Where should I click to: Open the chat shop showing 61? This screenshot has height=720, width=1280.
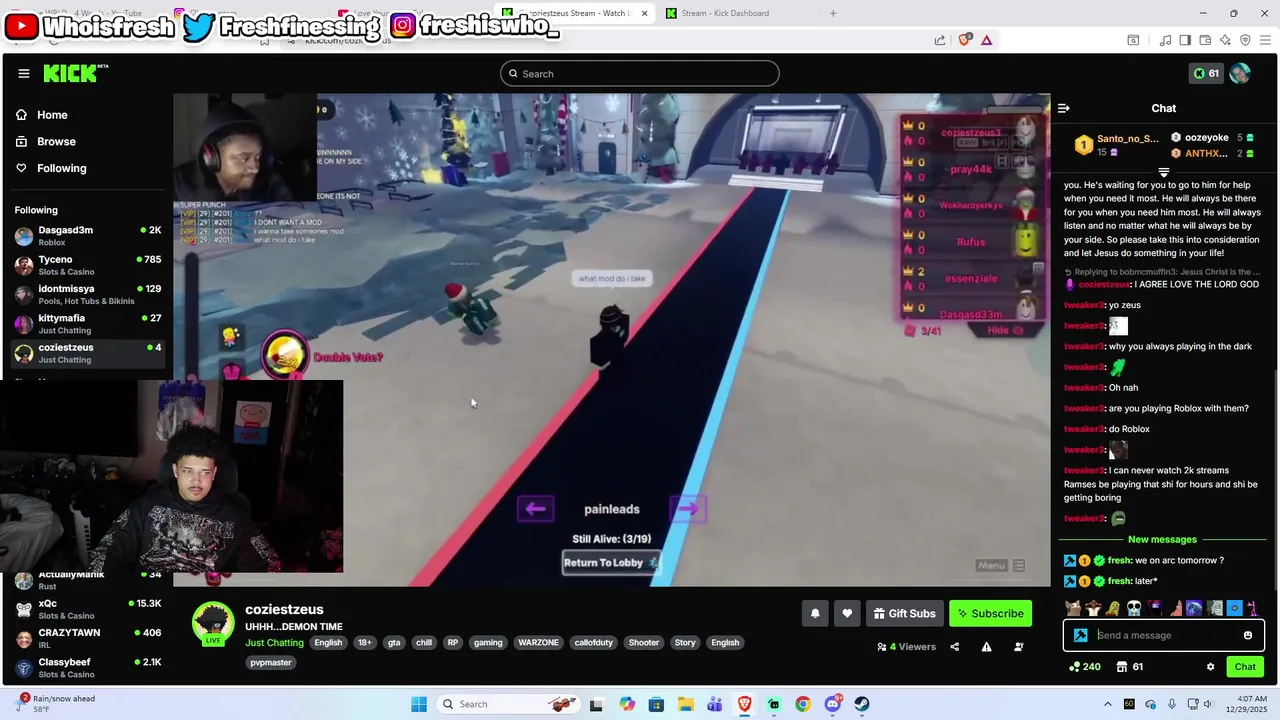coord(1129,667)
